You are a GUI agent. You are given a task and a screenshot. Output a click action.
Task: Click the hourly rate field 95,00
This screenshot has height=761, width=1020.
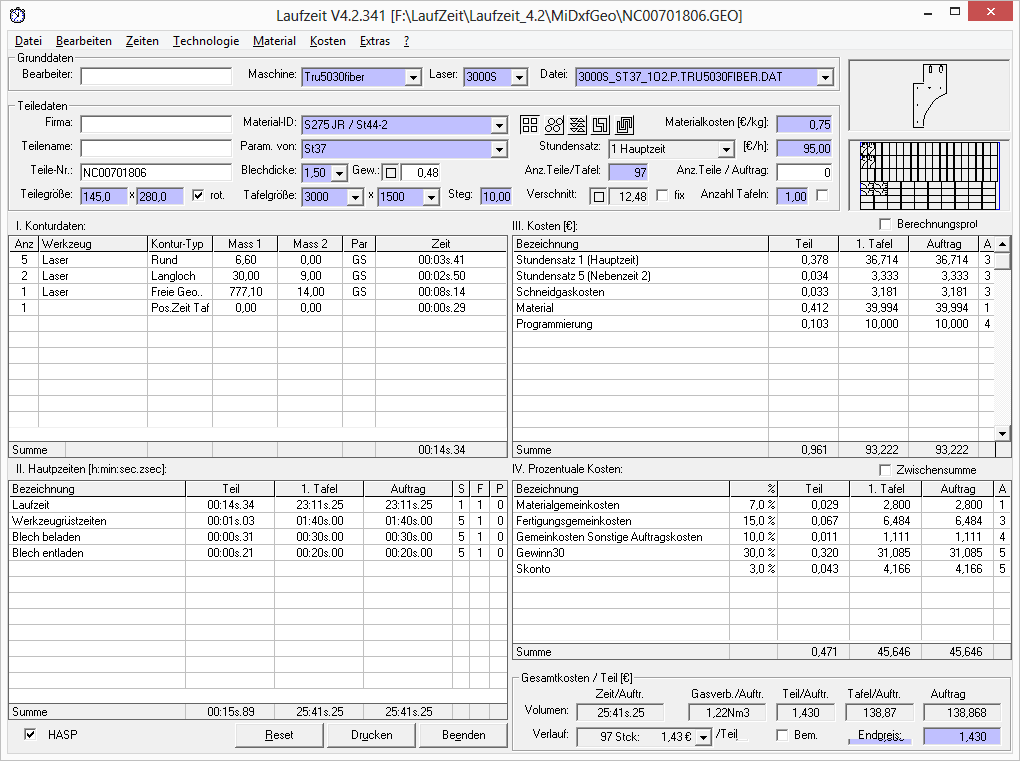[x=804, y=148]
